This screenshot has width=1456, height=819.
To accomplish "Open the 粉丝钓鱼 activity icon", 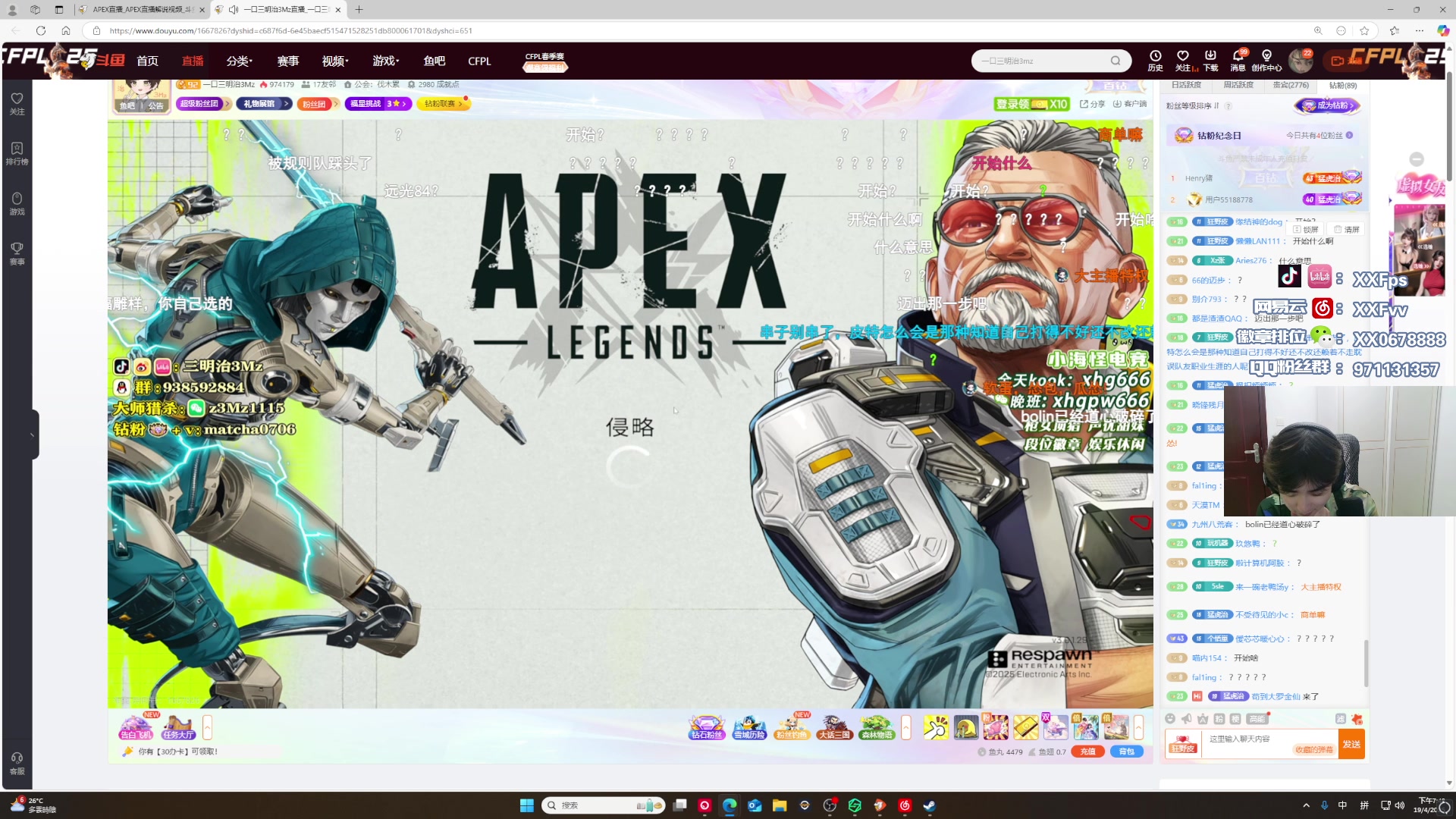I will [792, 727].
